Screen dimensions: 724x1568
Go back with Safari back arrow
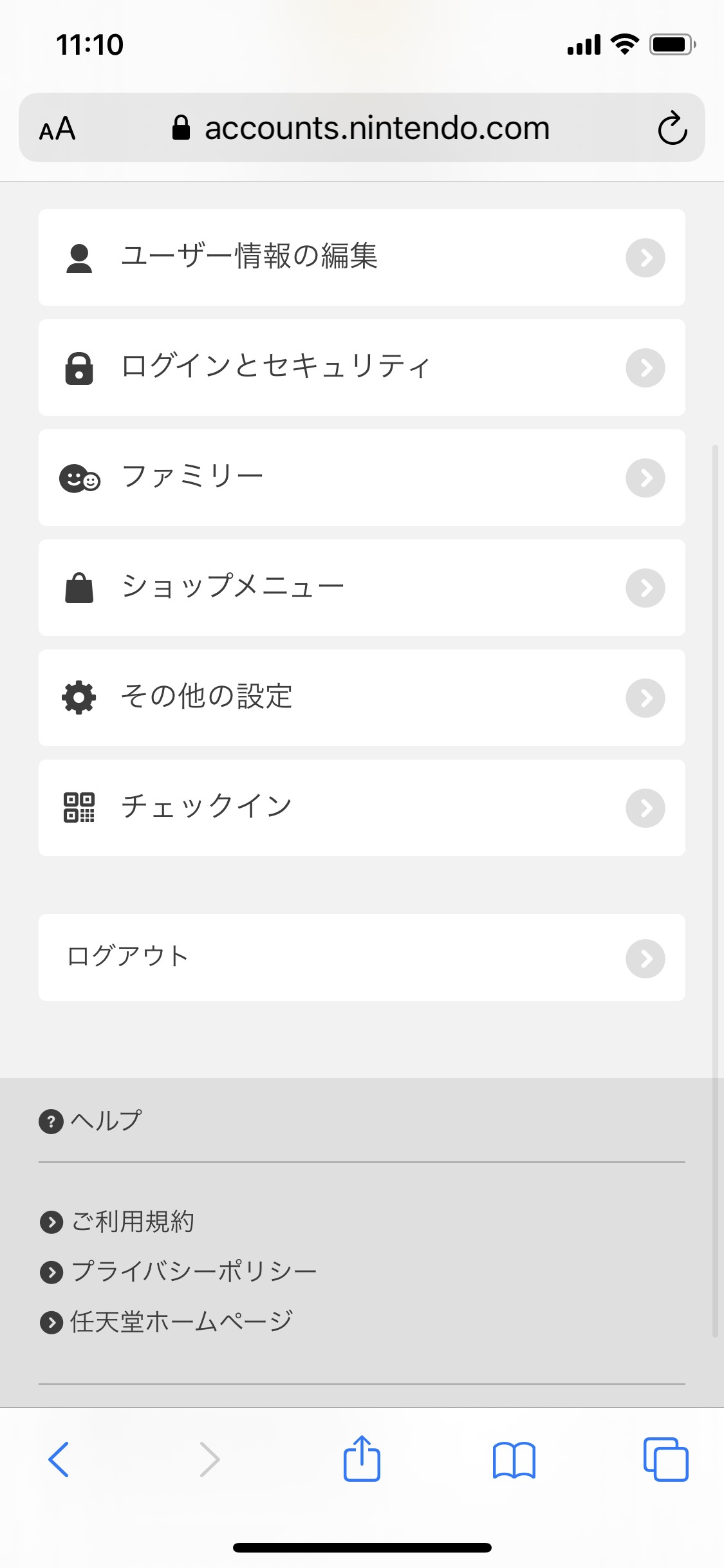[x=59, y=1459]
